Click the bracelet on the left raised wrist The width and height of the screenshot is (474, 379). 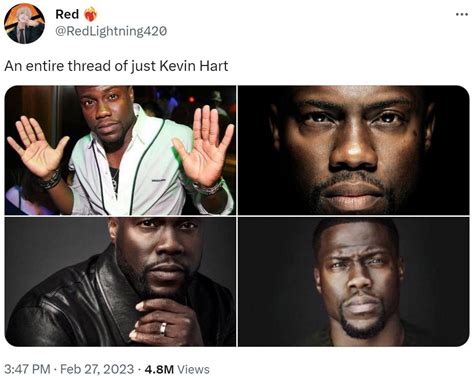pos(51,180)
